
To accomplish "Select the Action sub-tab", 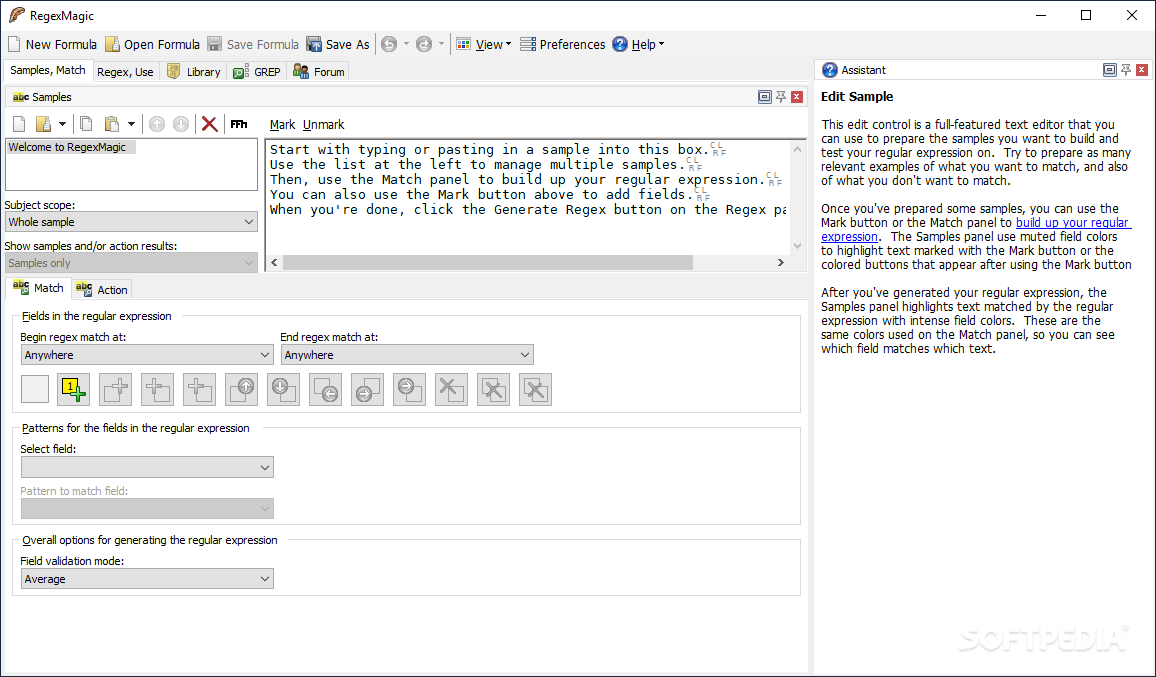I will [x=102, y=290].
